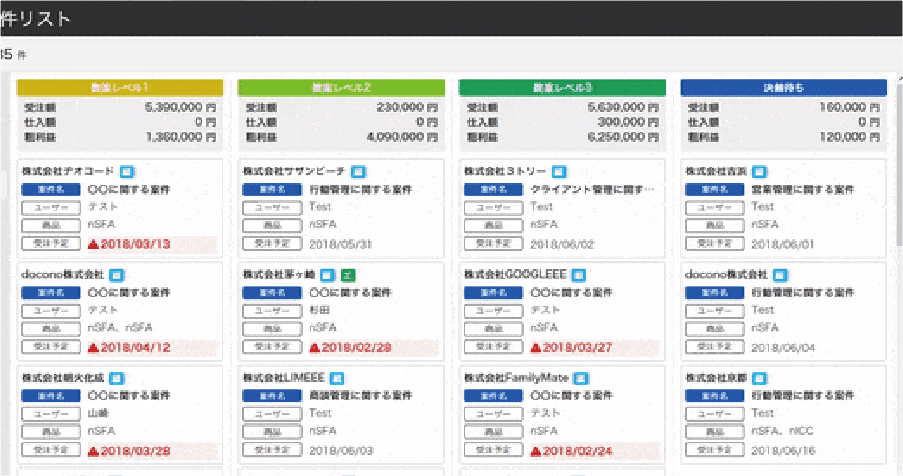This screenshot has height=476, width=903.
Task: Click the warning triangle next to 2018/04/12
Action: [x=93, y=348]
